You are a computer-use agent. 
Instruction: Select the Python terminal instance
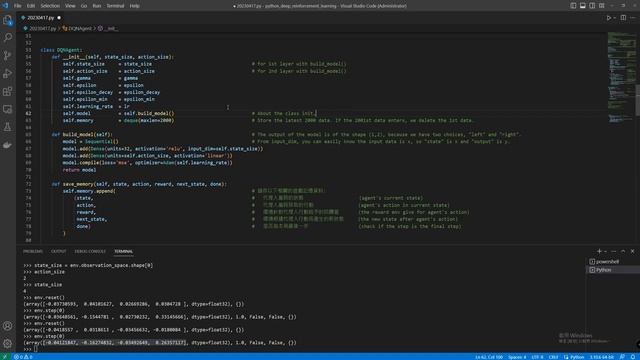coord(613,270)
